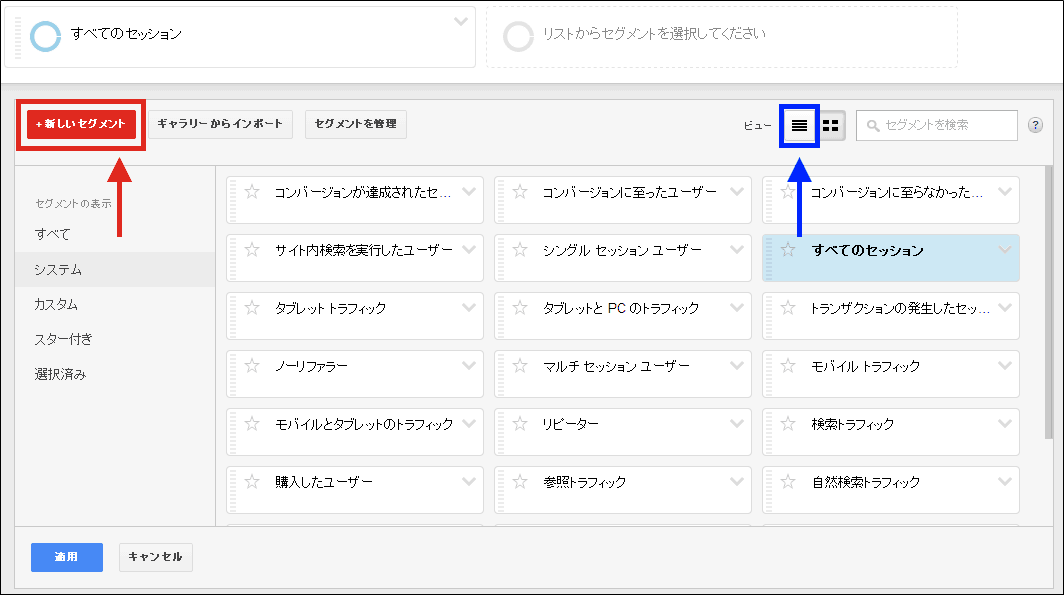Expand dropdown on モバイル トラフィック segment
This screenshot has height=595, width=1064.
coord(1005,365)
